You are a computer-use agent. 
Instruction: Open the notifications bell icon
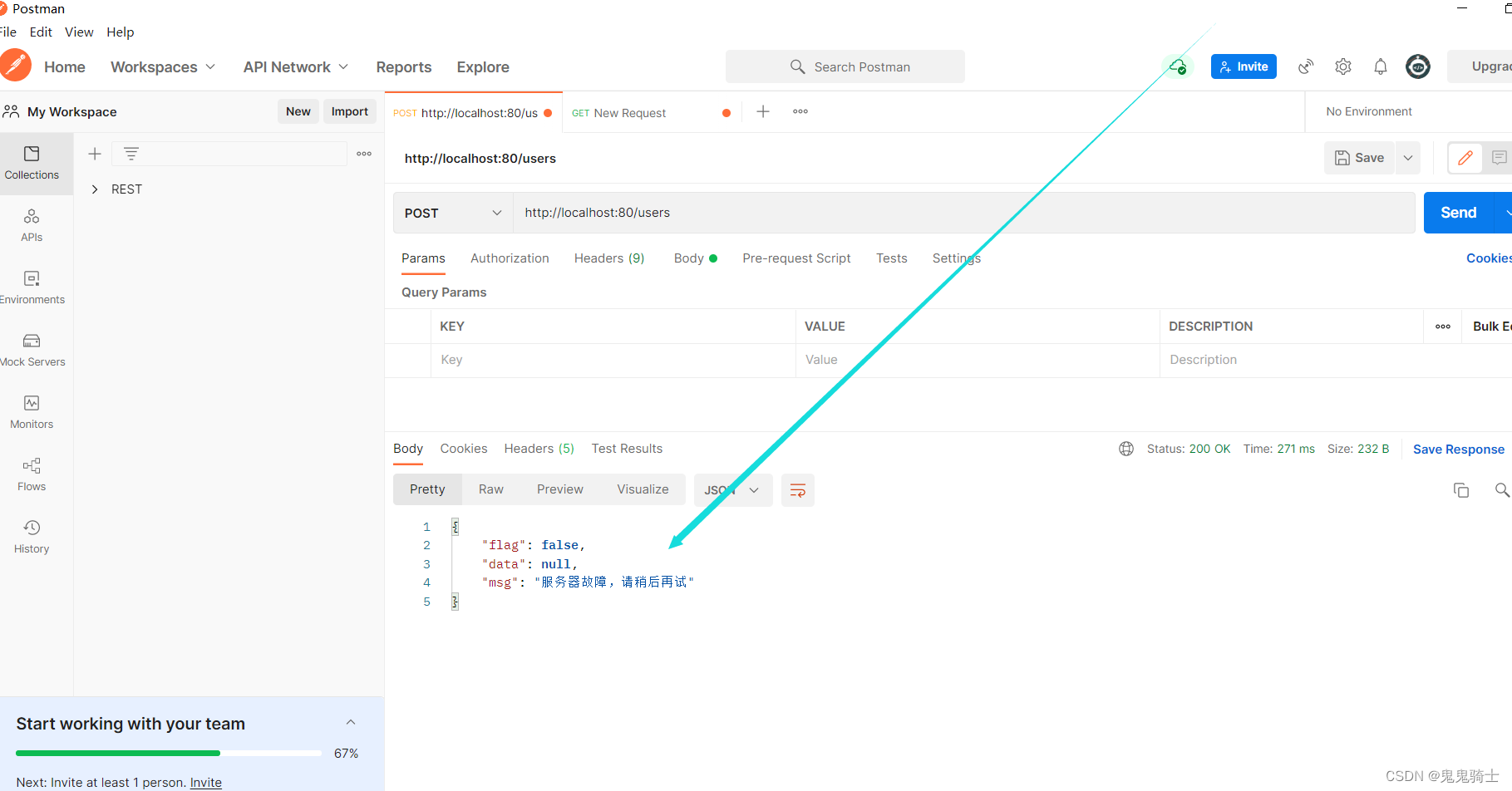pos(1381,66)
